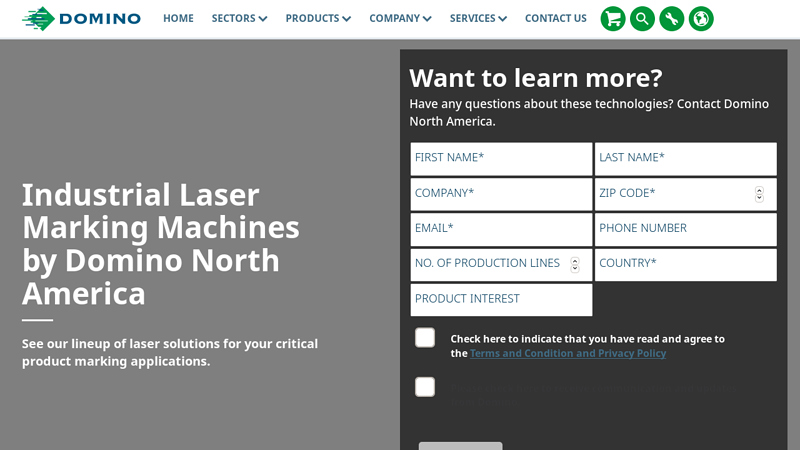Open the Contact Us page

coord(556,18)
